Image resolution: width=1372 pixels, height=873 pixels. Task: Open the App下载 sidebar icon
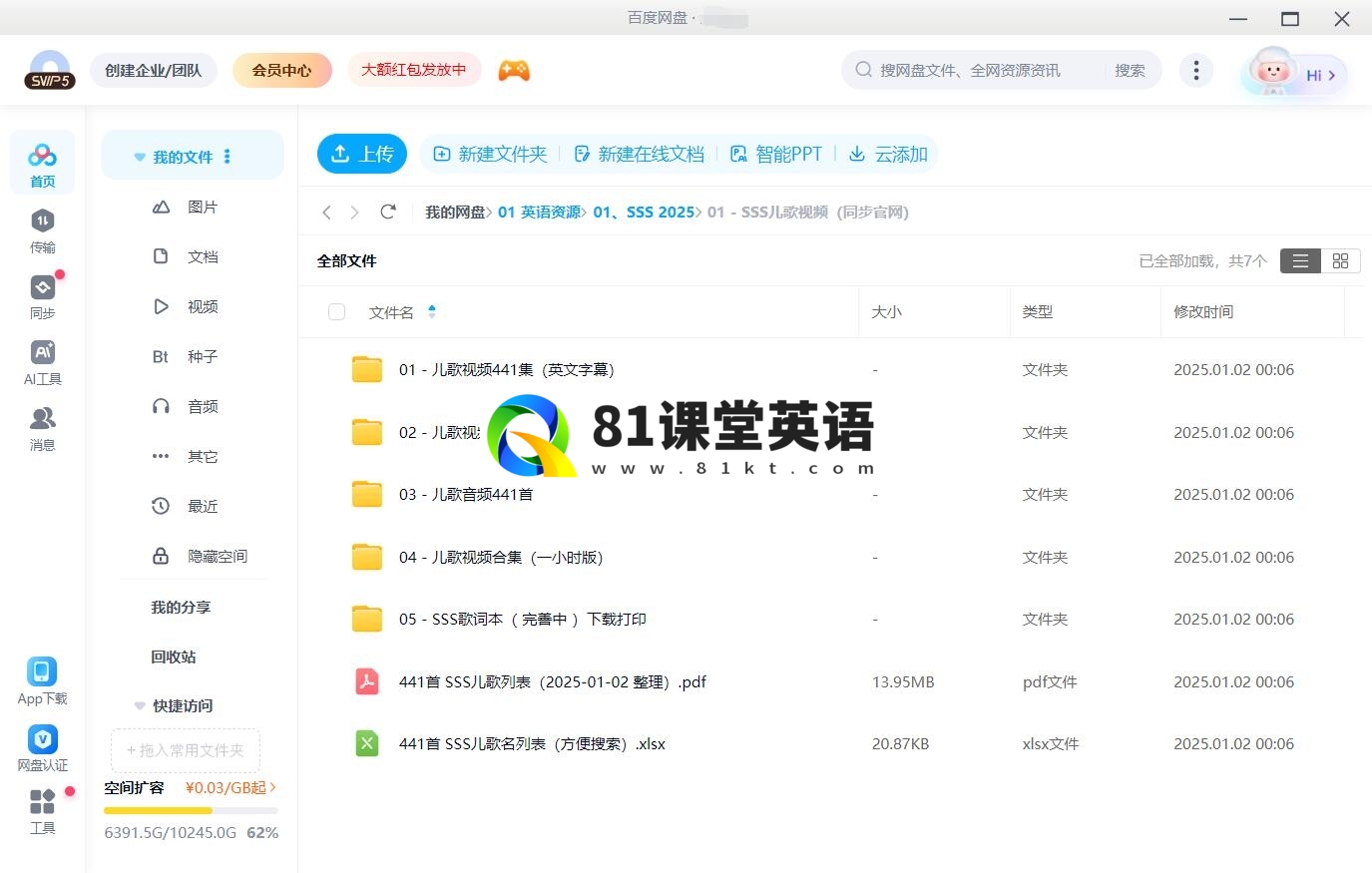(x=42, y=681)
